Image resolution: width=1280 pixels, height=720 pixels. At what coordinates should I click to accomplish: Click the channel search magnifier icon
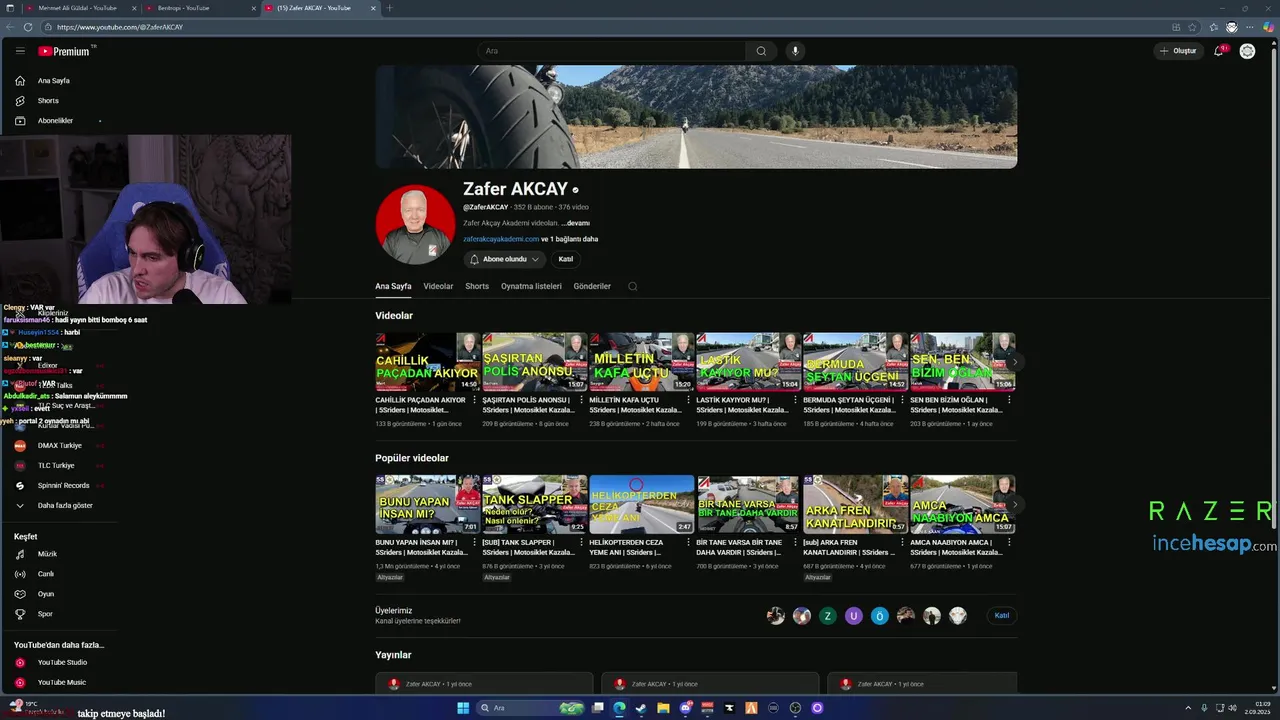pyautogui.click(x=632, y=286)
